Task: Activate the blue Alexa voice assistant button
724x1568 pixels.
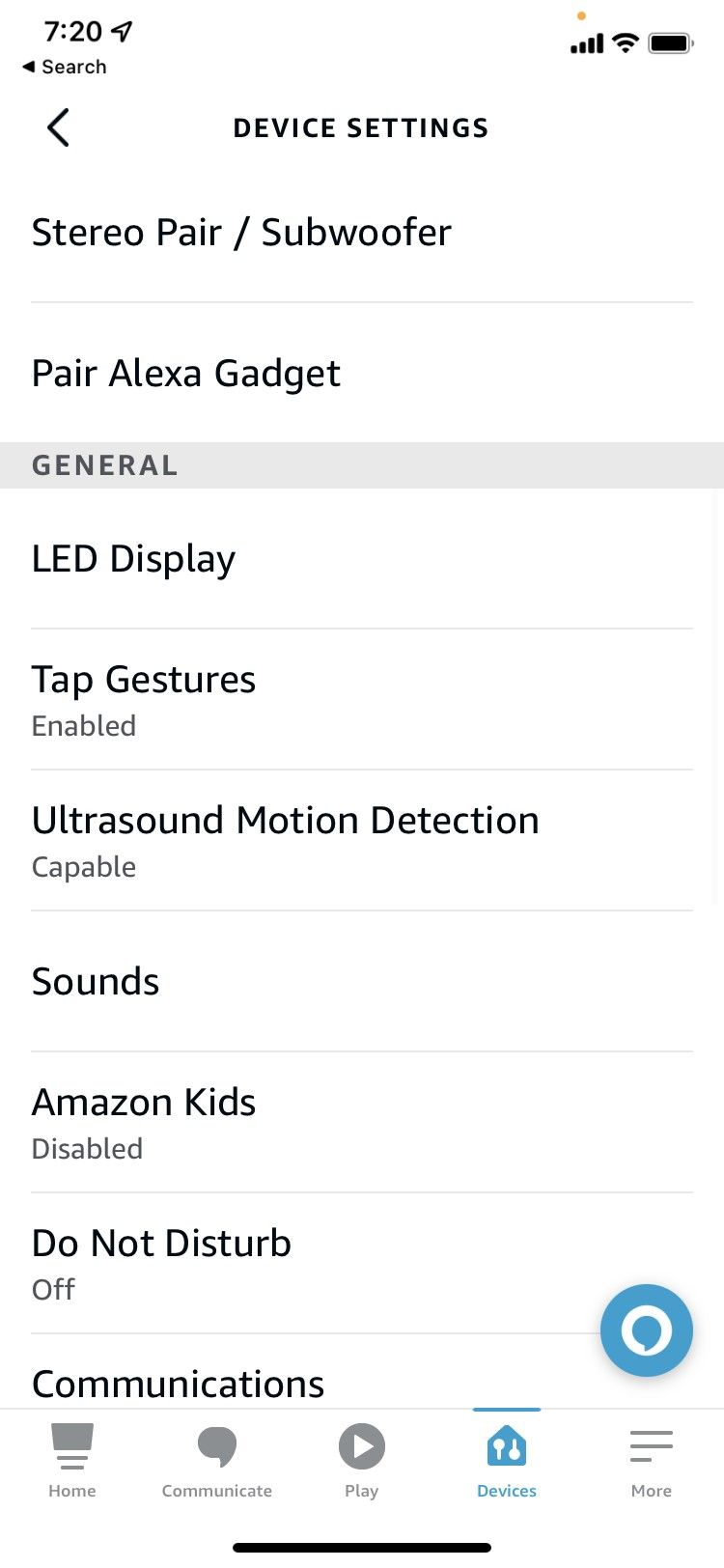Action: point(646,1330)
